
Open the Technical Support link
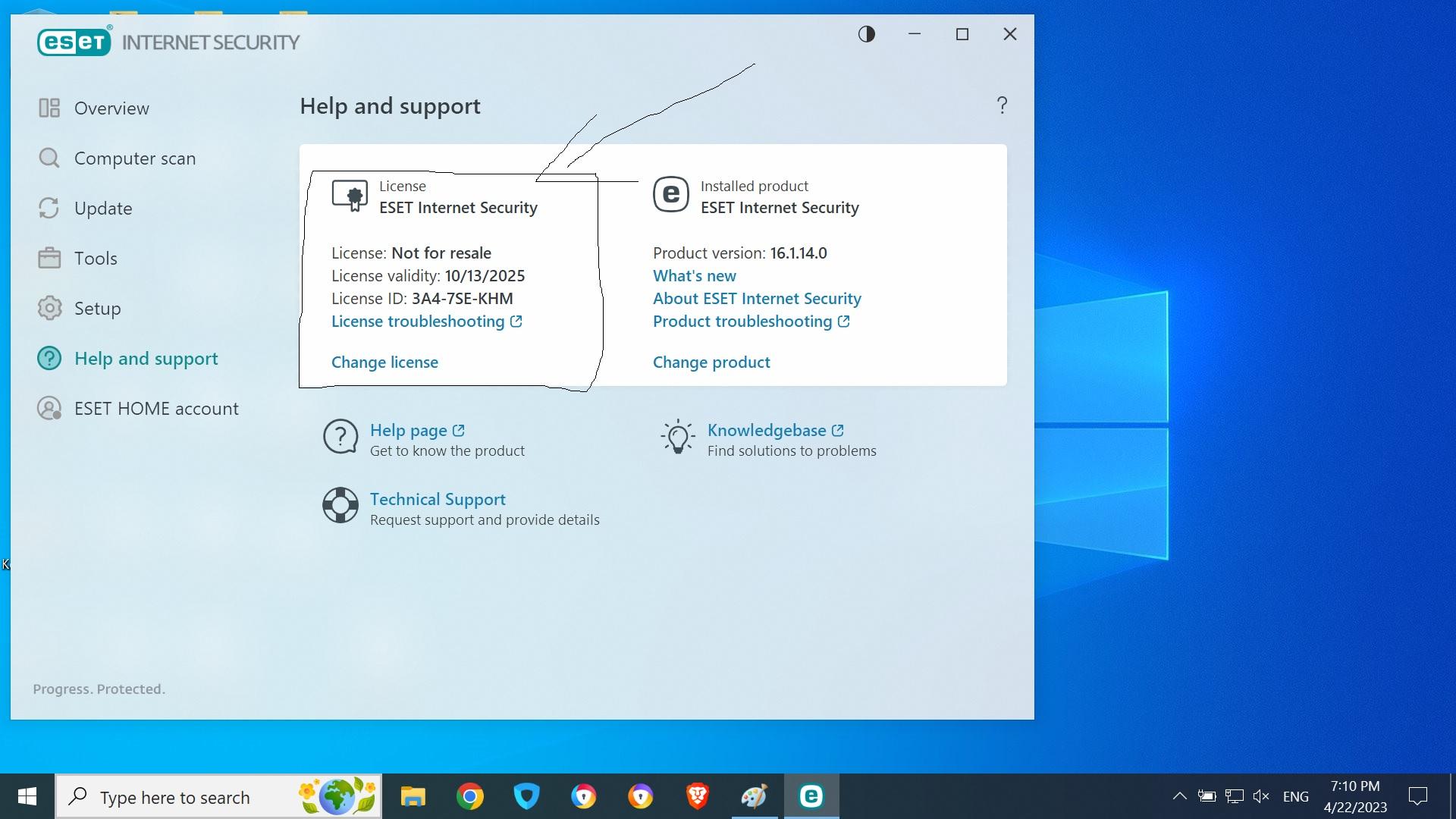[438, 500]
